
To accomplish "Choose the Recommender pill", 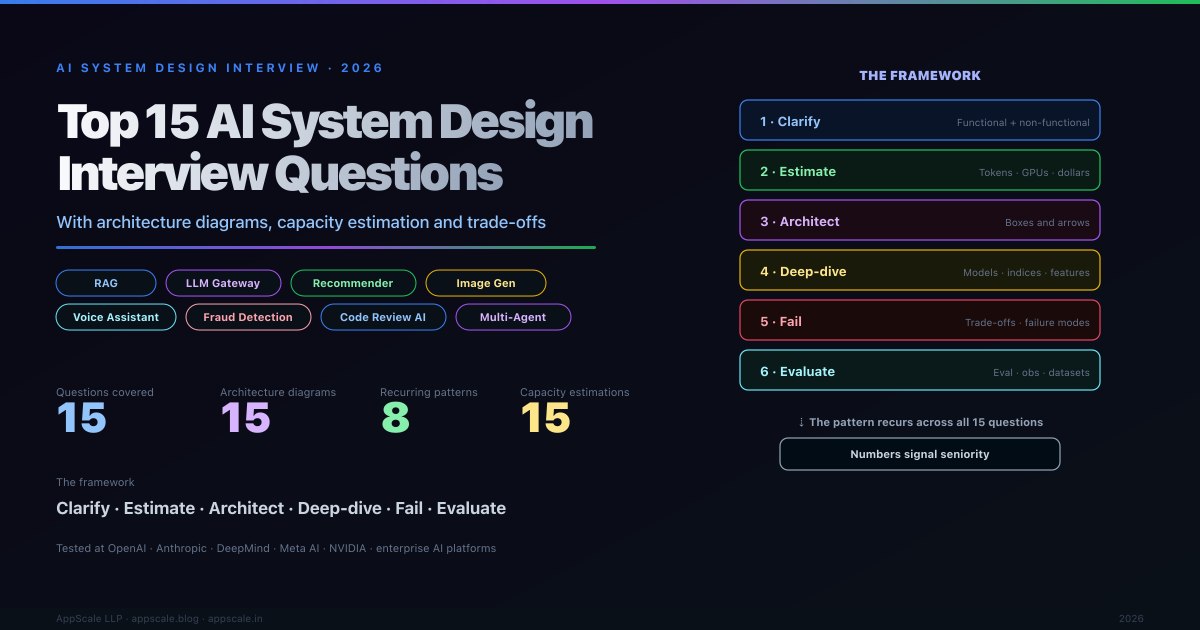I will point(353,283).
